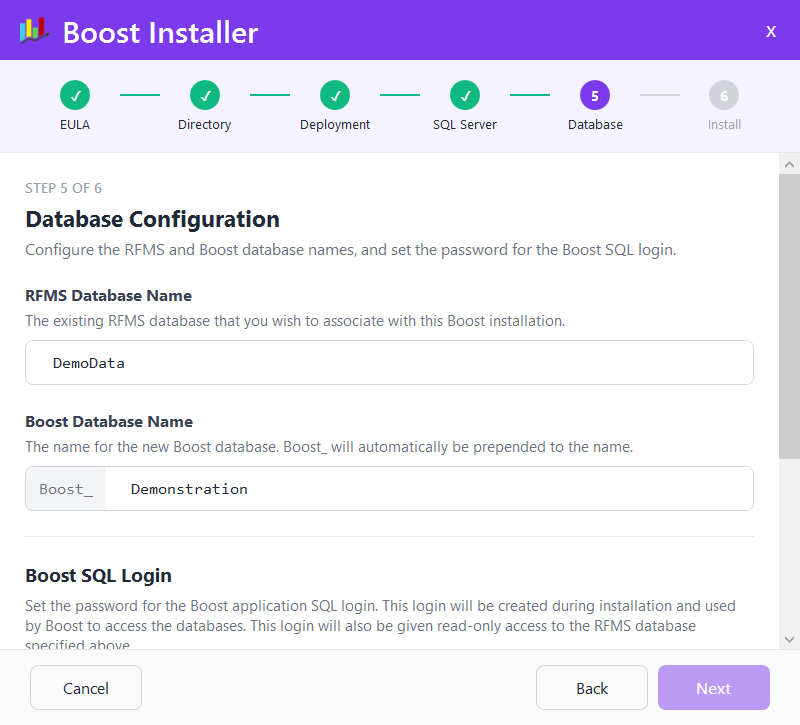Click the Deployment step label
The width and height of the screenshot is (800, 725).
coord(335,124)
